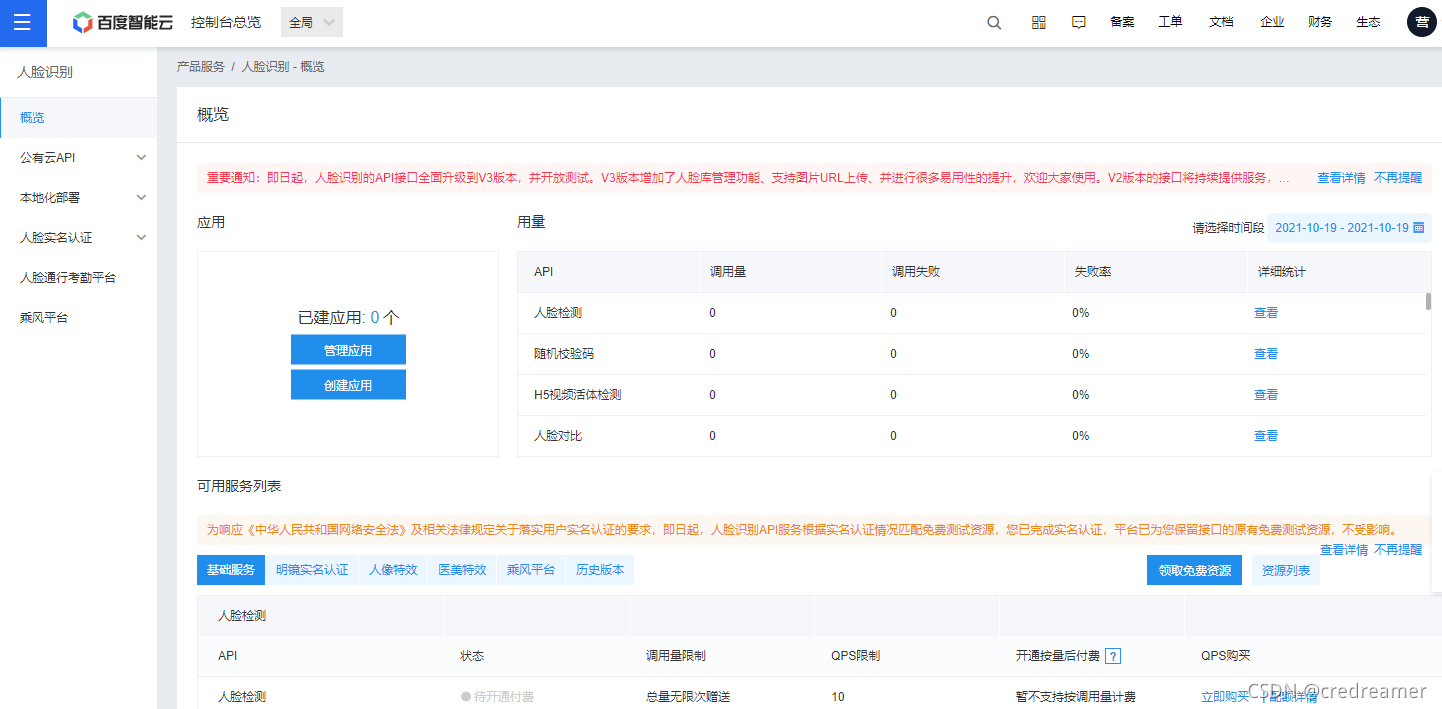Select the 基础服务 tab
This screenshot has width=1442, height=709.
click(231, 570)
